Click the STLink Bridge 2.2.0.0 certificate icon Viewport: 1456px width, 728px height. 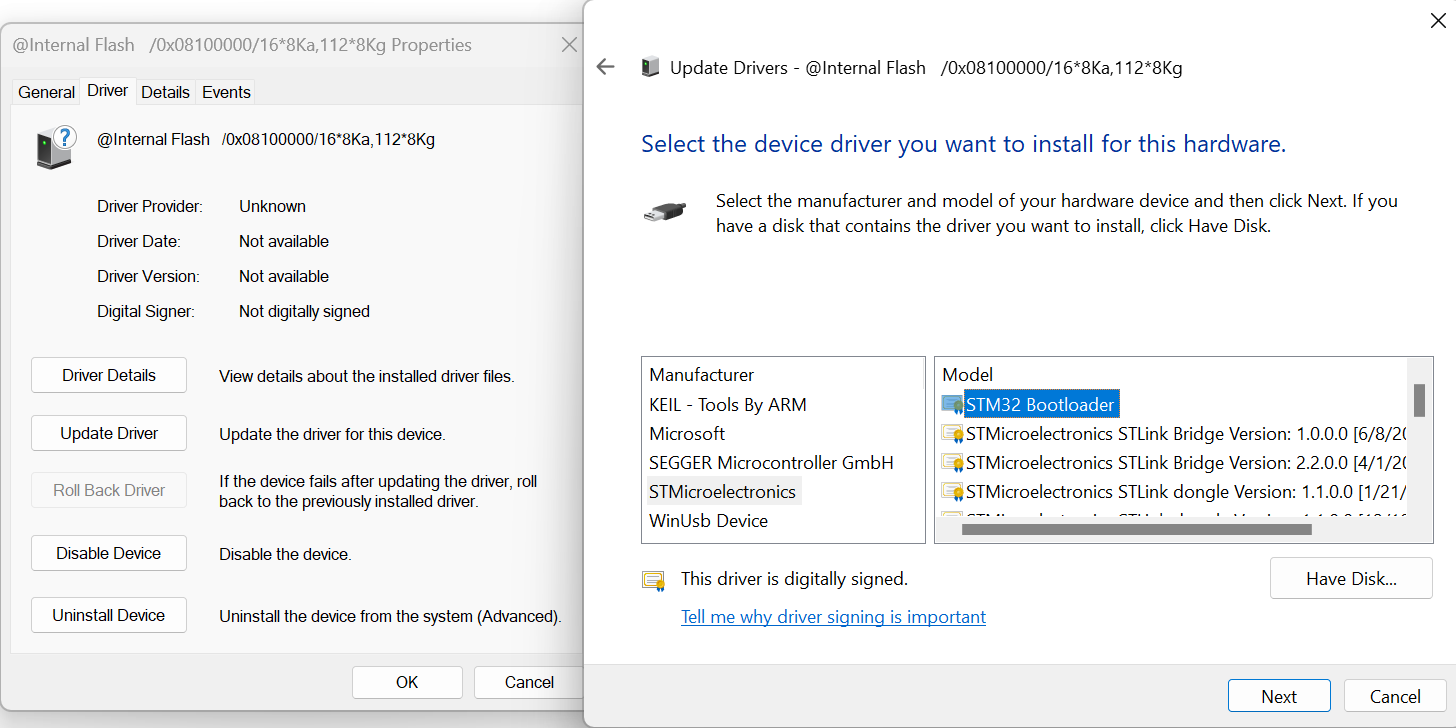[x=952, y=463]
